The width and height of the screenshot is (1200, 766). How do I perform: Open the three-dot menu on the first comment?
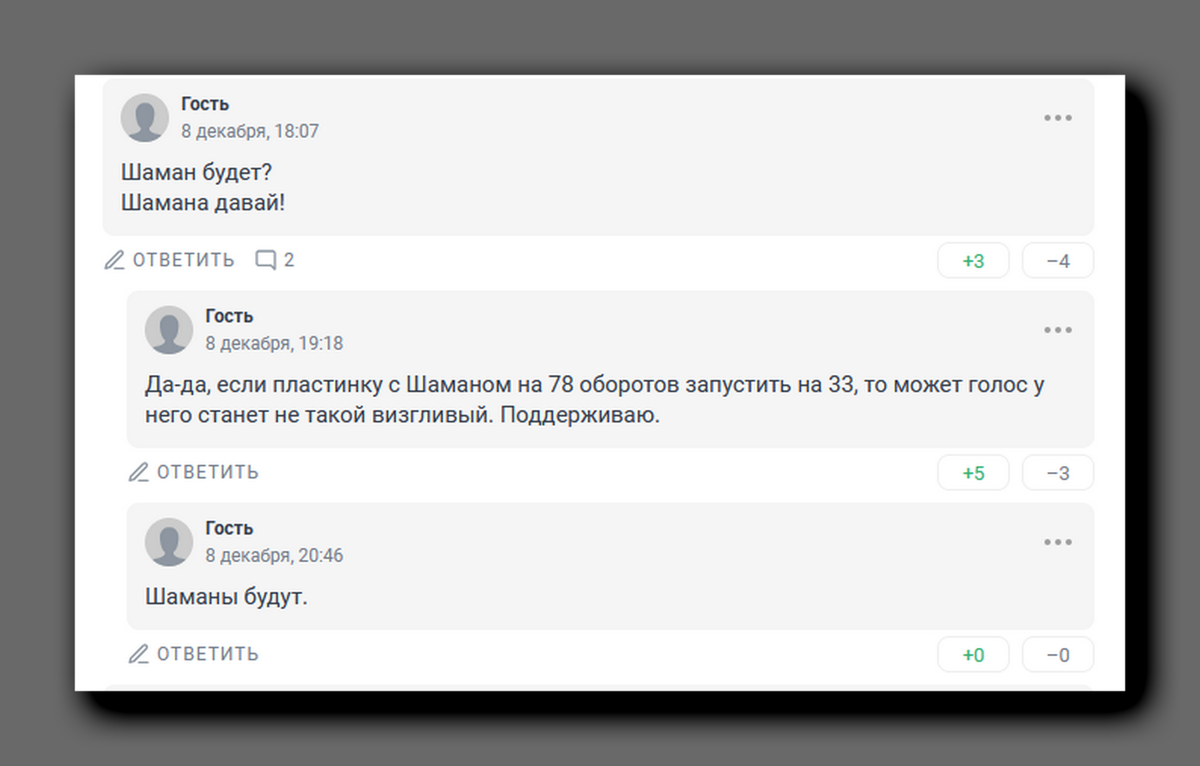pos(1057,117)
